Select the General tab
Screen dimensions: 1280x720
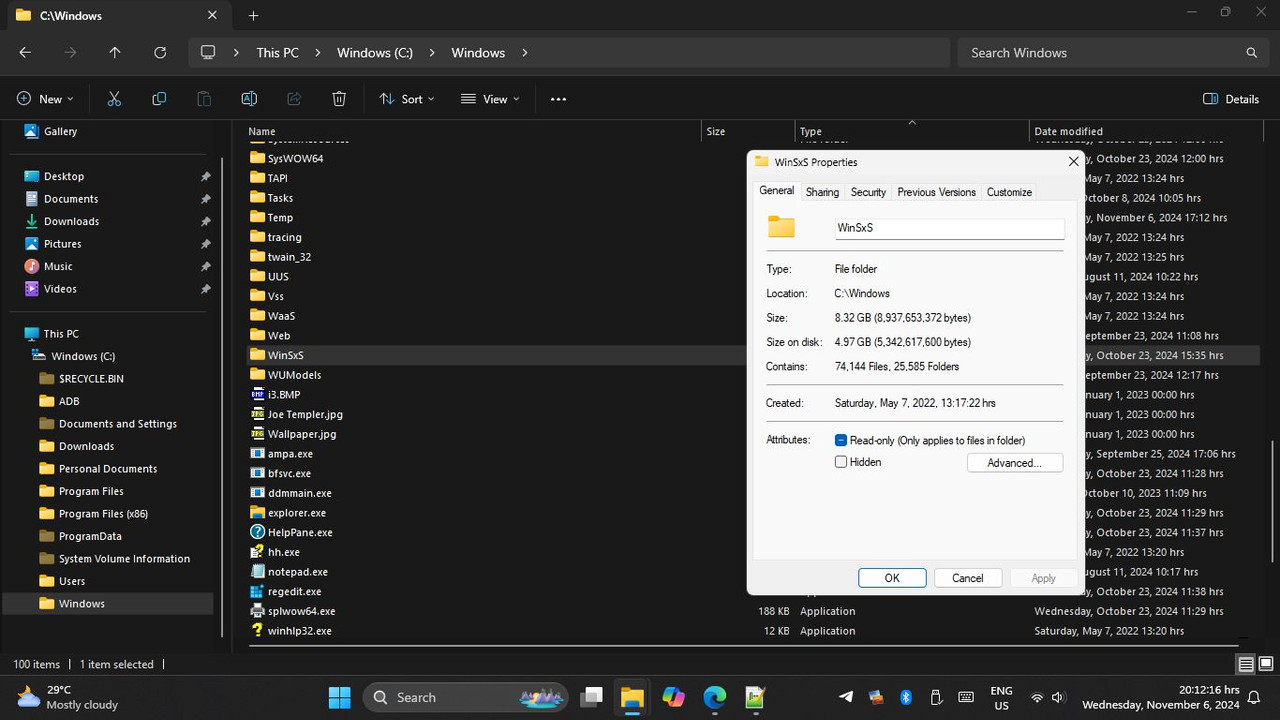776,191
